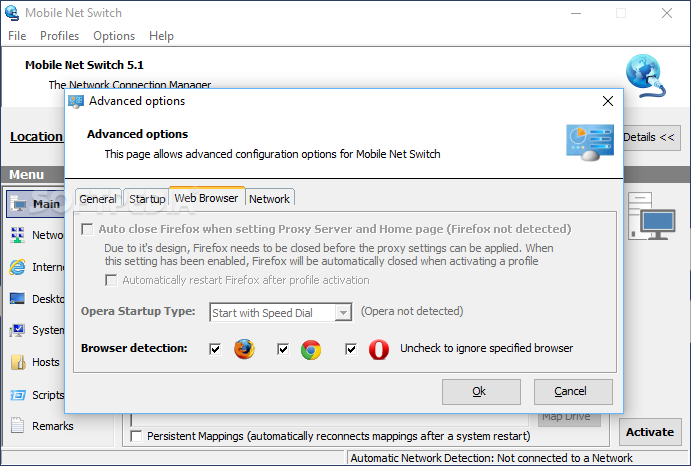Click the Opera browser icon
691x466 pixels.
click(x=379, y=350)
